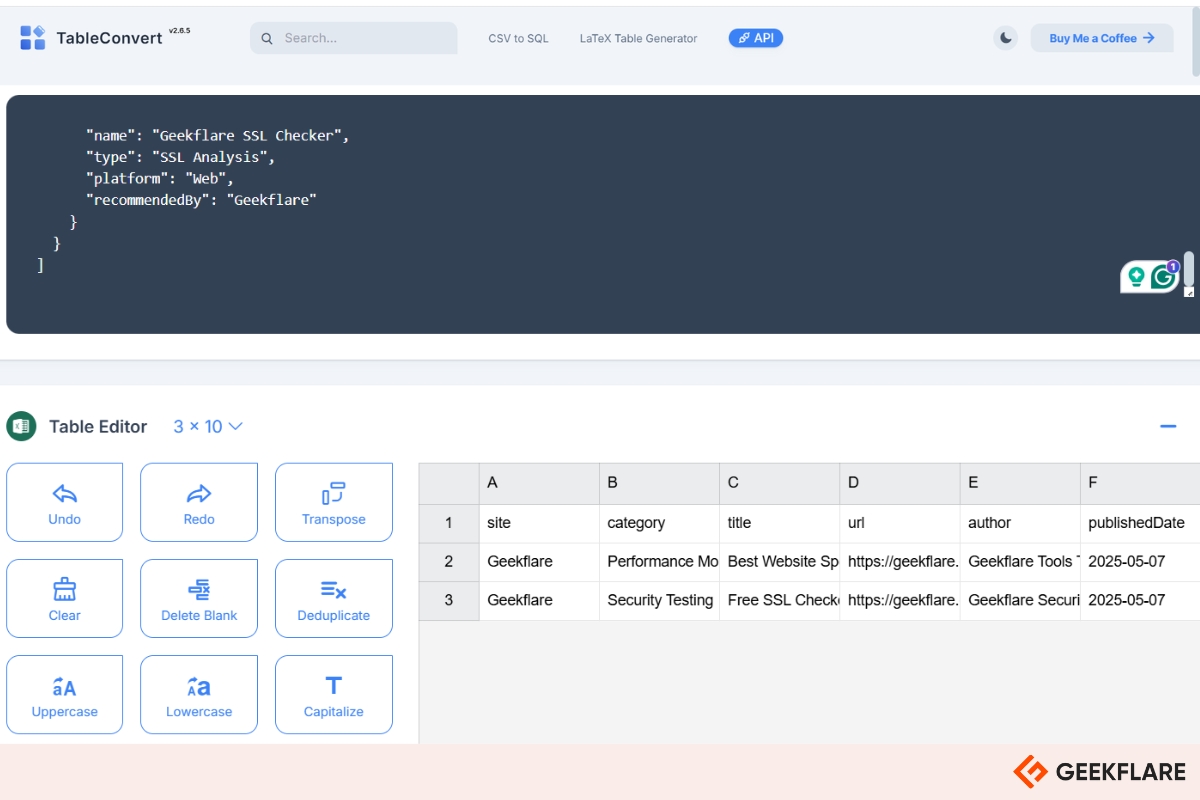The width and height of the screenshot is (1200, 800).
Task: Click the 'category' cell
Action: click(x=659, y=523)
